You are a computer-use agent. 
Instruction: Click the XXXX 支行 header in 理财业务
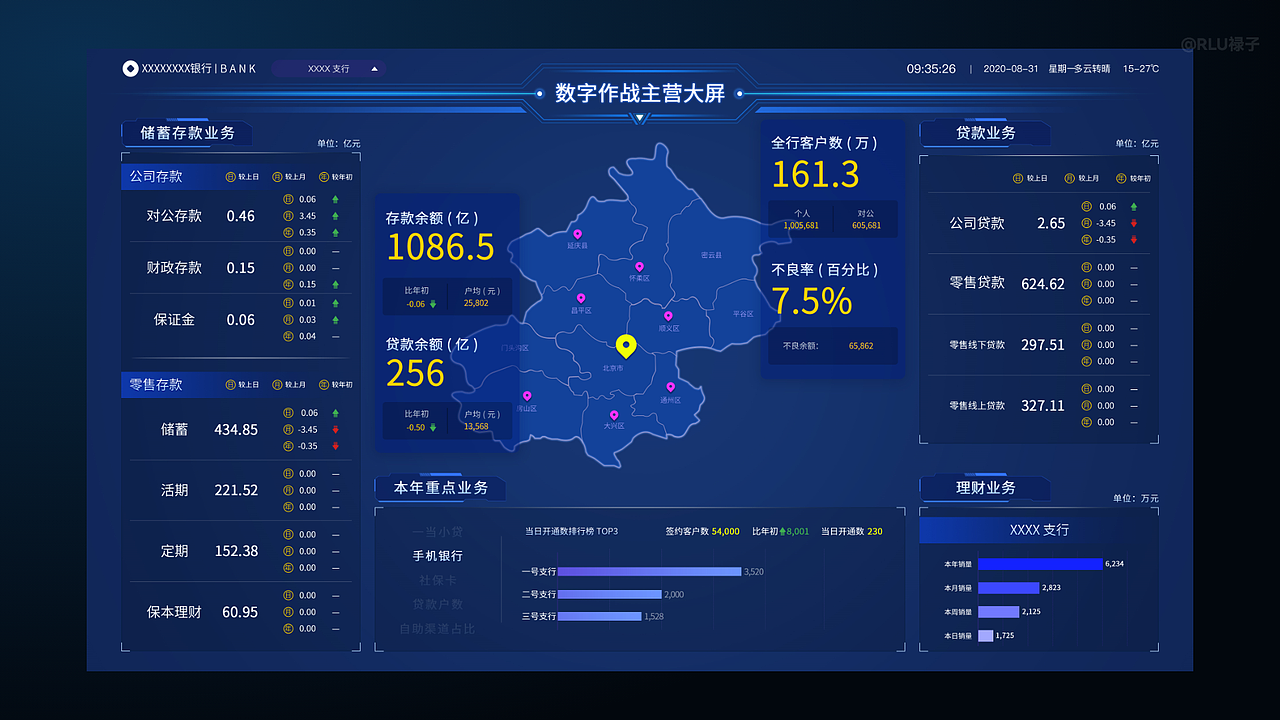coord(1039,530)
